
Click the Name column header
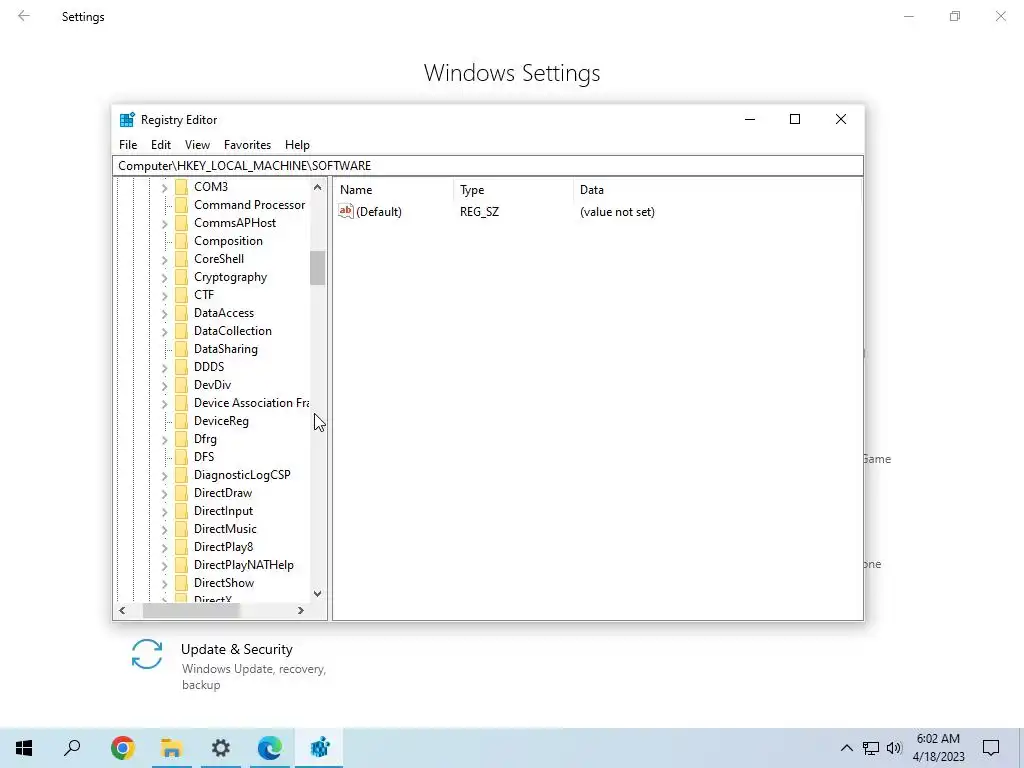click(x=394, y=190)
